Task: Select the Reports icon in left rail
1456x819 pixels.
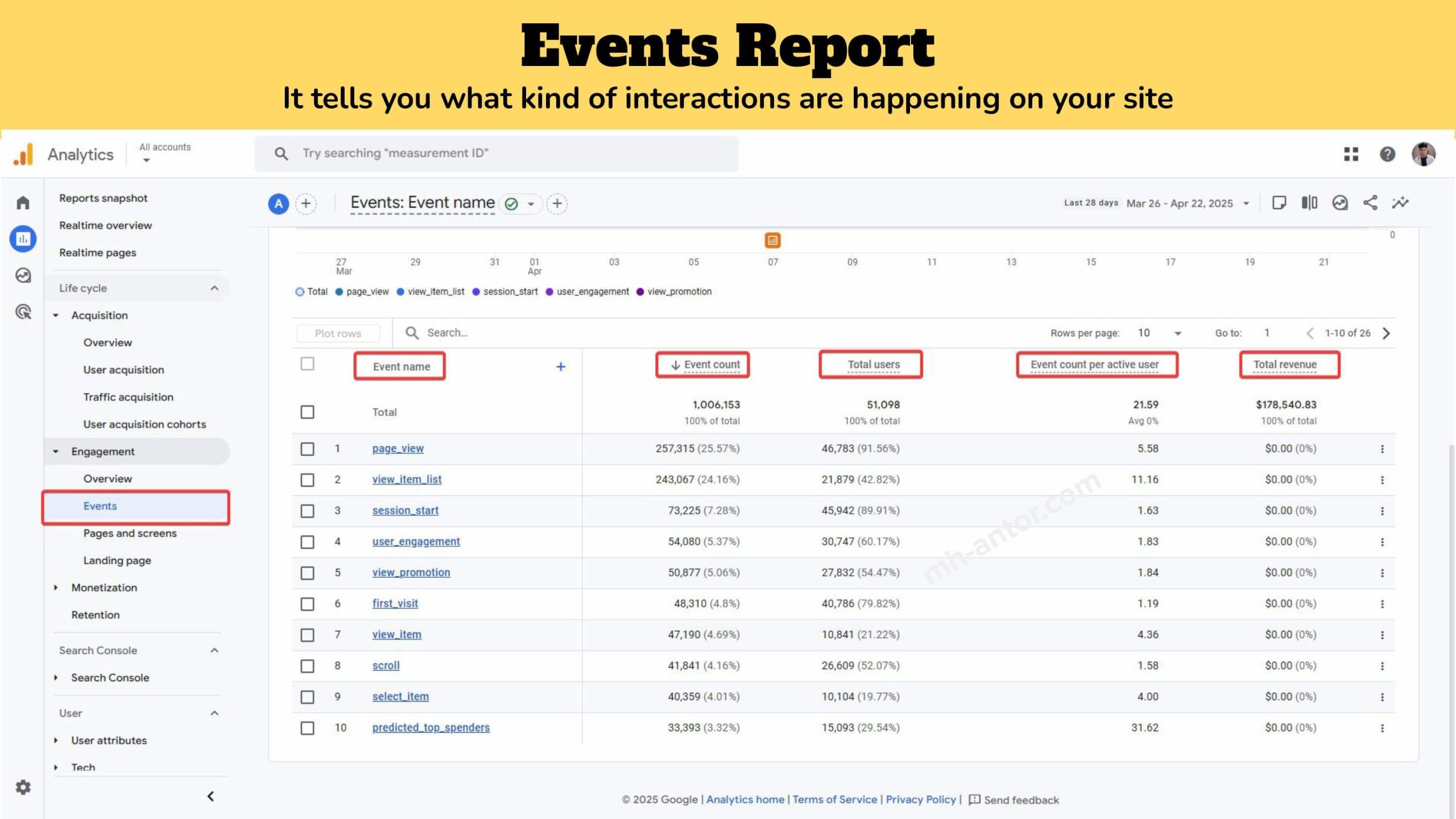Action: pos(23,239)
